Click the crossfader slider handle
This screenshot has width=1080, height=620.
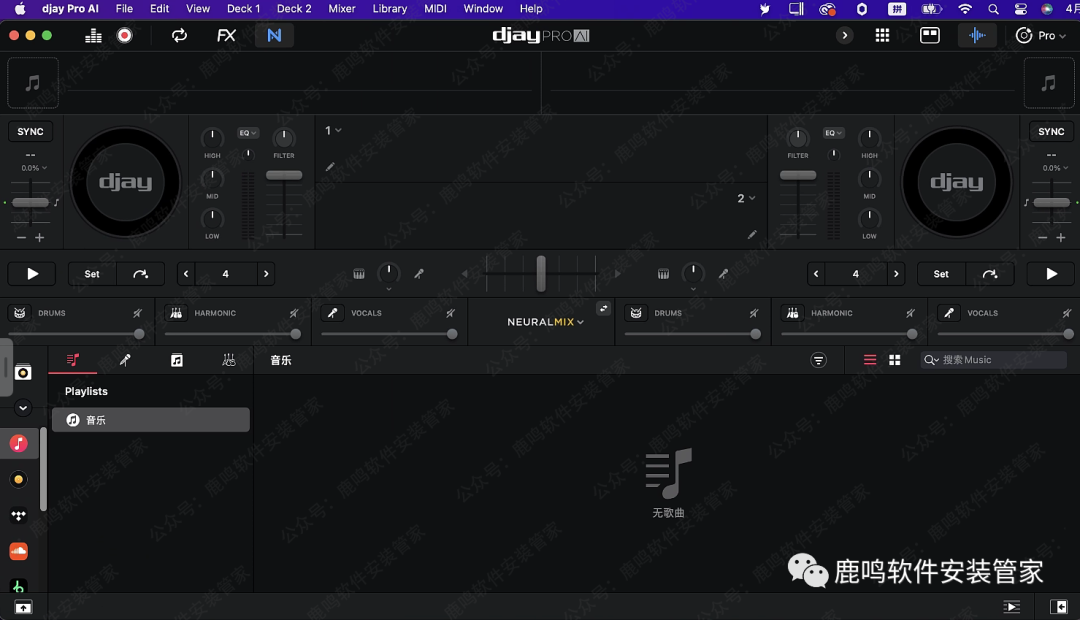[x=541, y=273]
